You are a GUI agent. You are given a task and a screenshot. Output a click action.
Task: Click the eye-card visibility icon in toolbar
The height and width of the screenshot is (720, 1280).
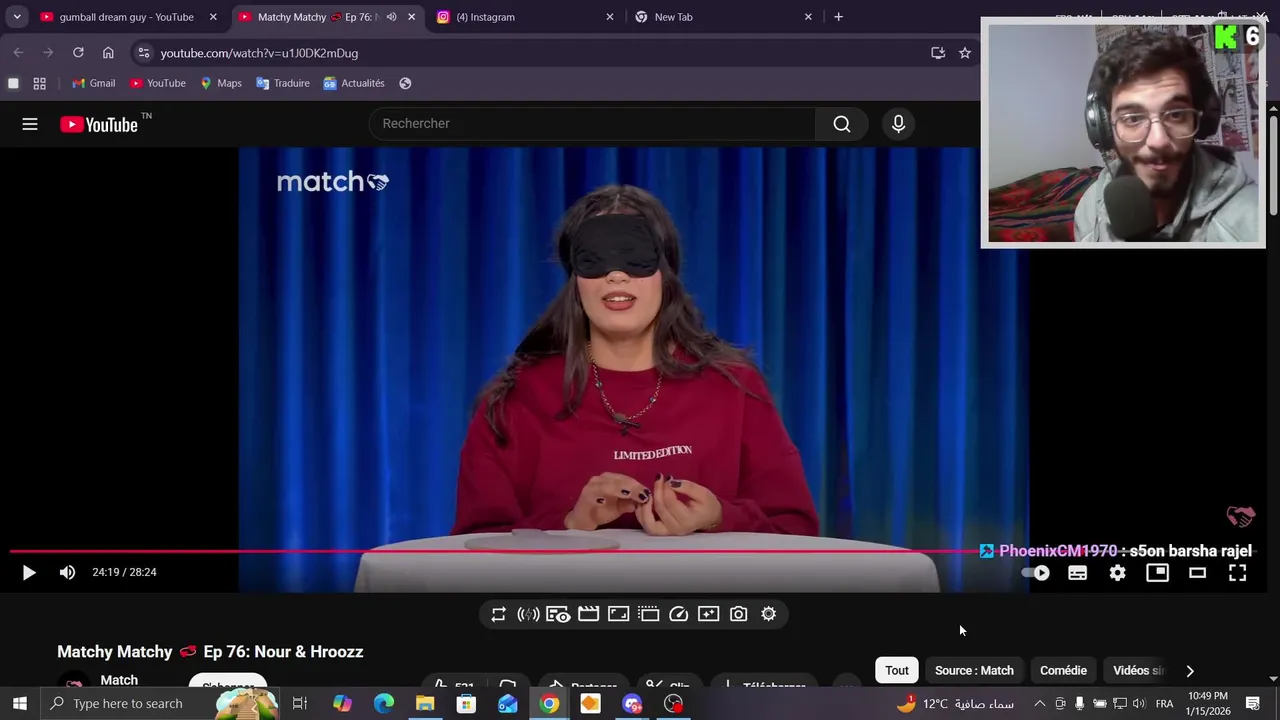pos(558,614)
